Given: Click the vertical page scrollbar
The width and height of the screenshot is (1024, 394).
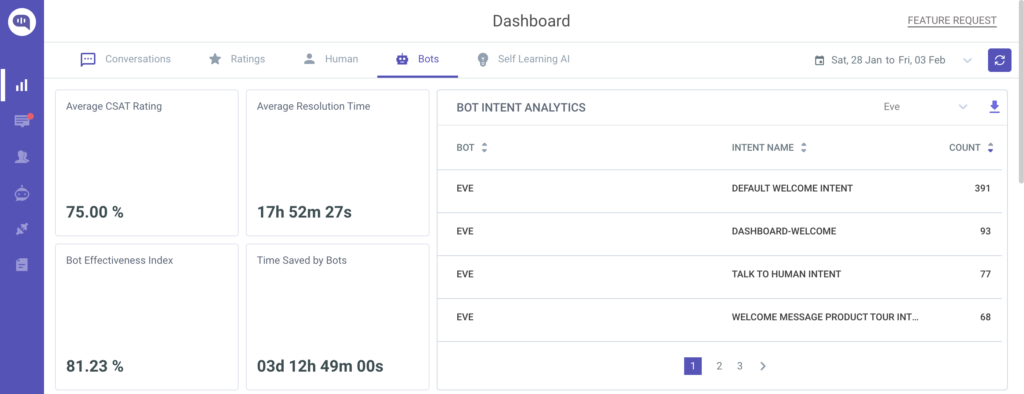Looking at the screenshot, I should [x=1021, y=91].
